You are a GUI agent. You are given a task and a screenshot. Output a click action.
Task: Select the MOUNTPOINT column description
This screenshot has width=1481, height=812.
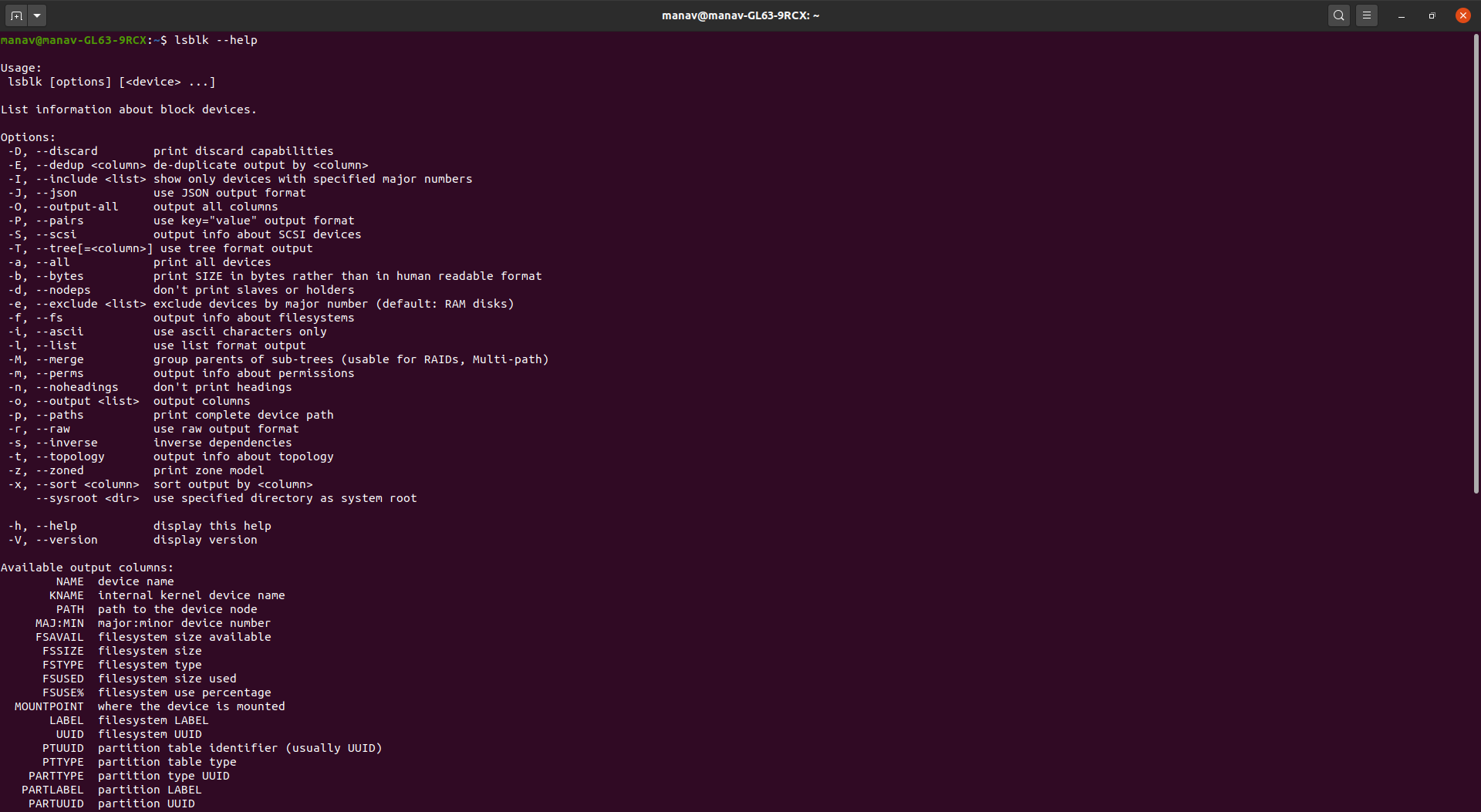150,706
